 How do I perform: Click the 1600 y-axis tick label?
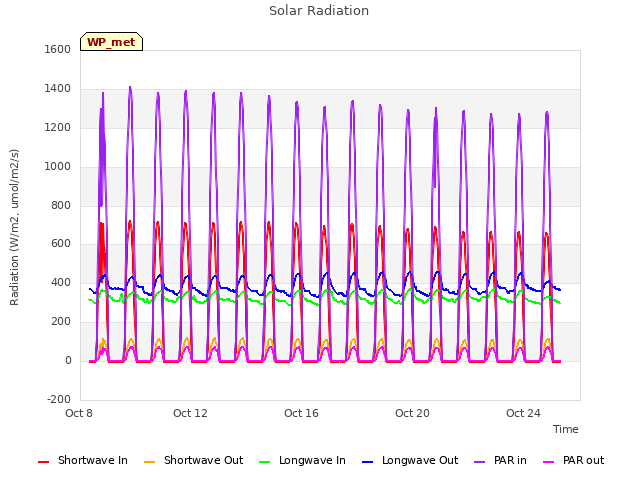58,49
